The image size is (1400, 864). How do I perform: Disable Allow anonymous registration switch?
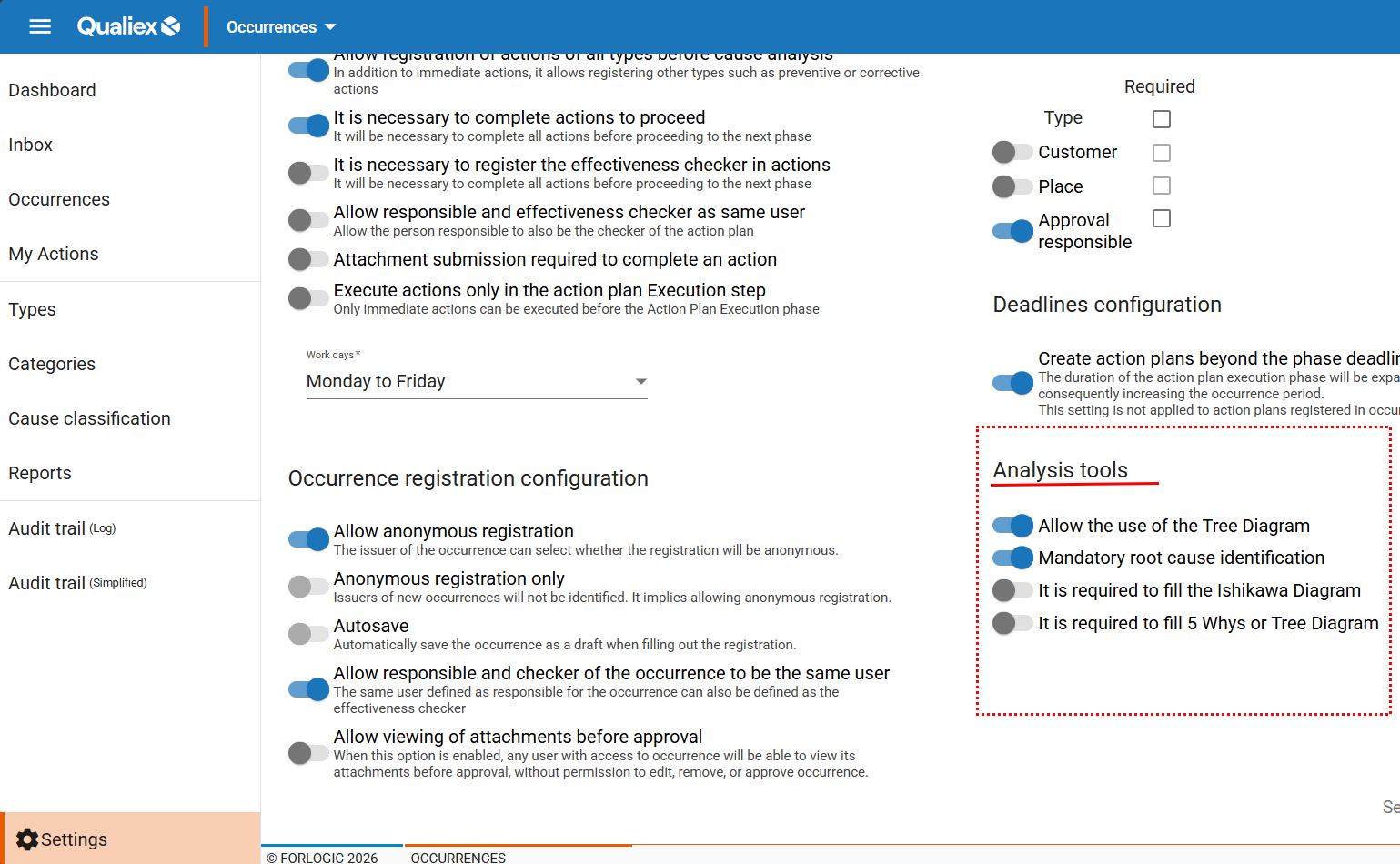point(307,539)
